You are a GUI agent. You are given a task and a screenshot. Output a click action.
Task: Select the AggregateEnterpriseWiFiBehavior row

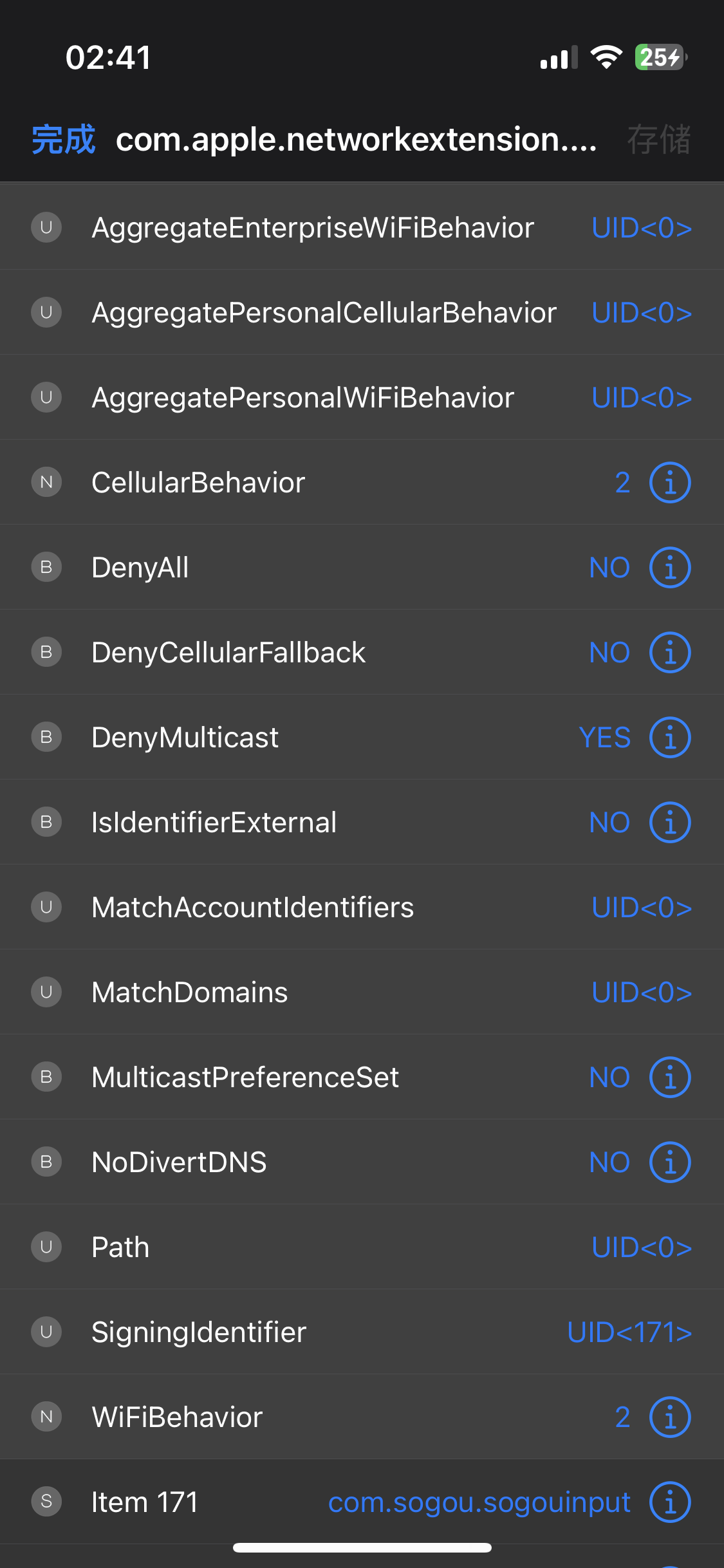(x=313, y=228)
